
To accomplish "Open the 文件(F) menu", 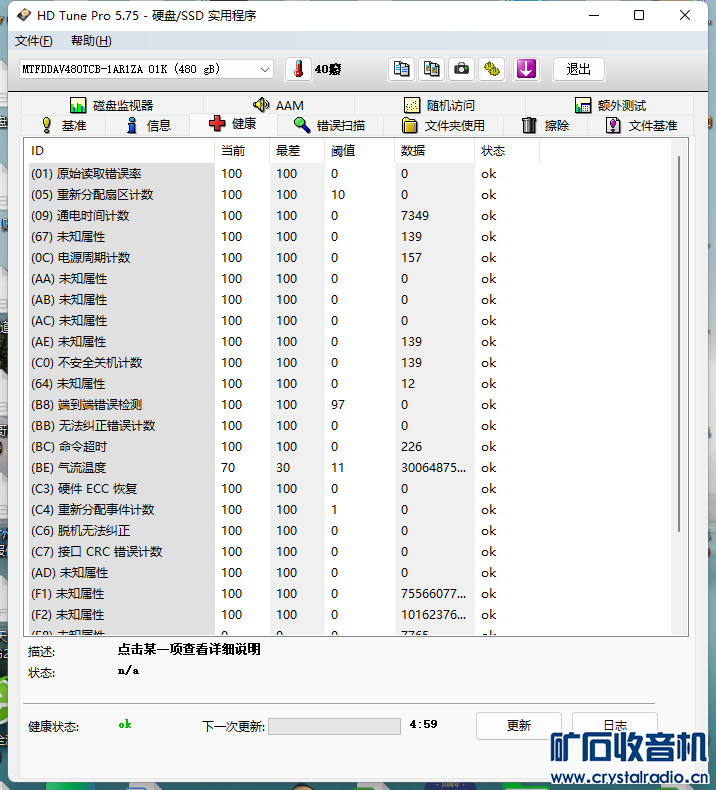I will coord(33,41).
